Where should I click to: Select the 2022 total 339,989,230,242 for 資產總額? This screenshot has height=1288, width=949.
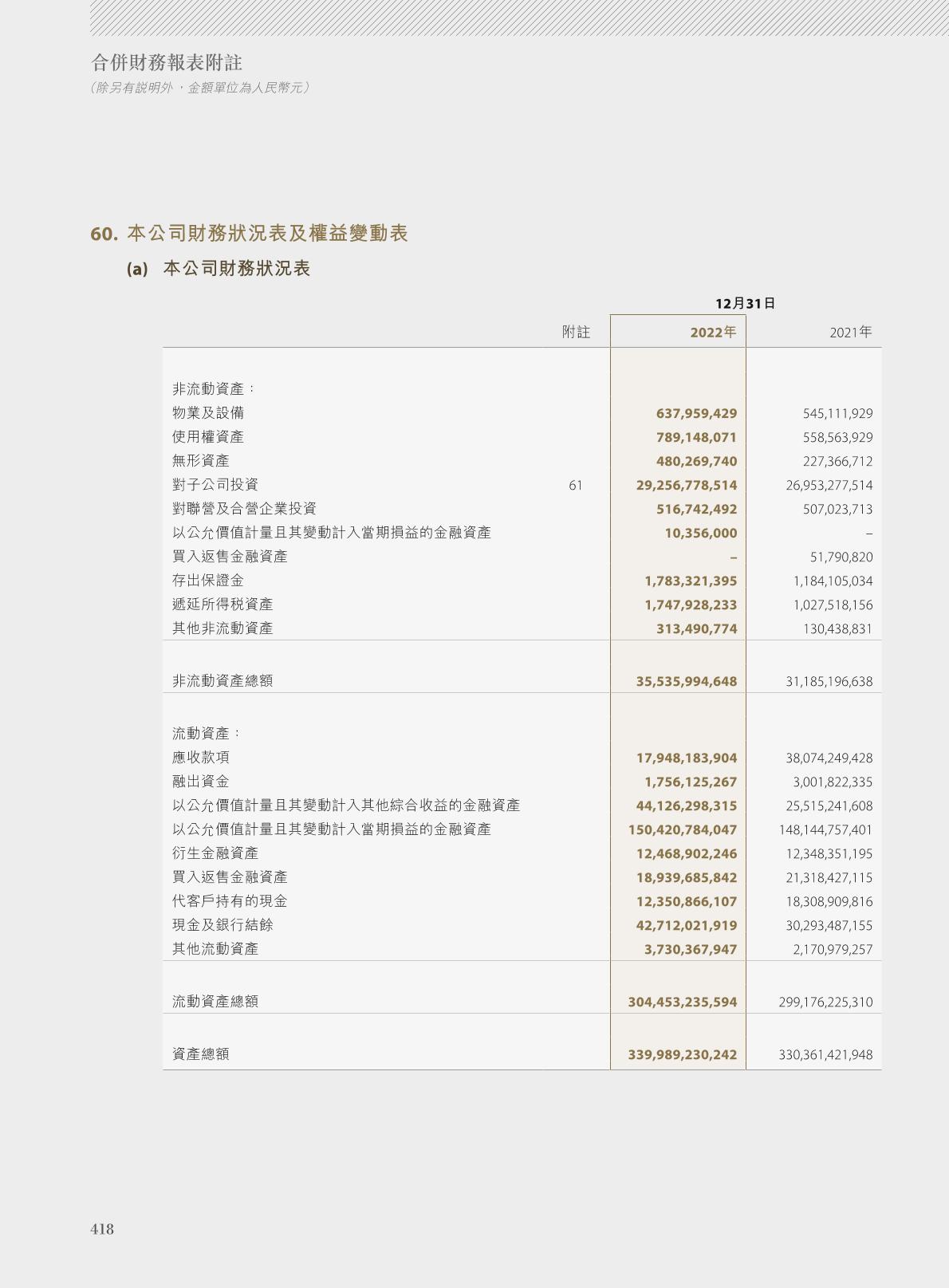683,1054
